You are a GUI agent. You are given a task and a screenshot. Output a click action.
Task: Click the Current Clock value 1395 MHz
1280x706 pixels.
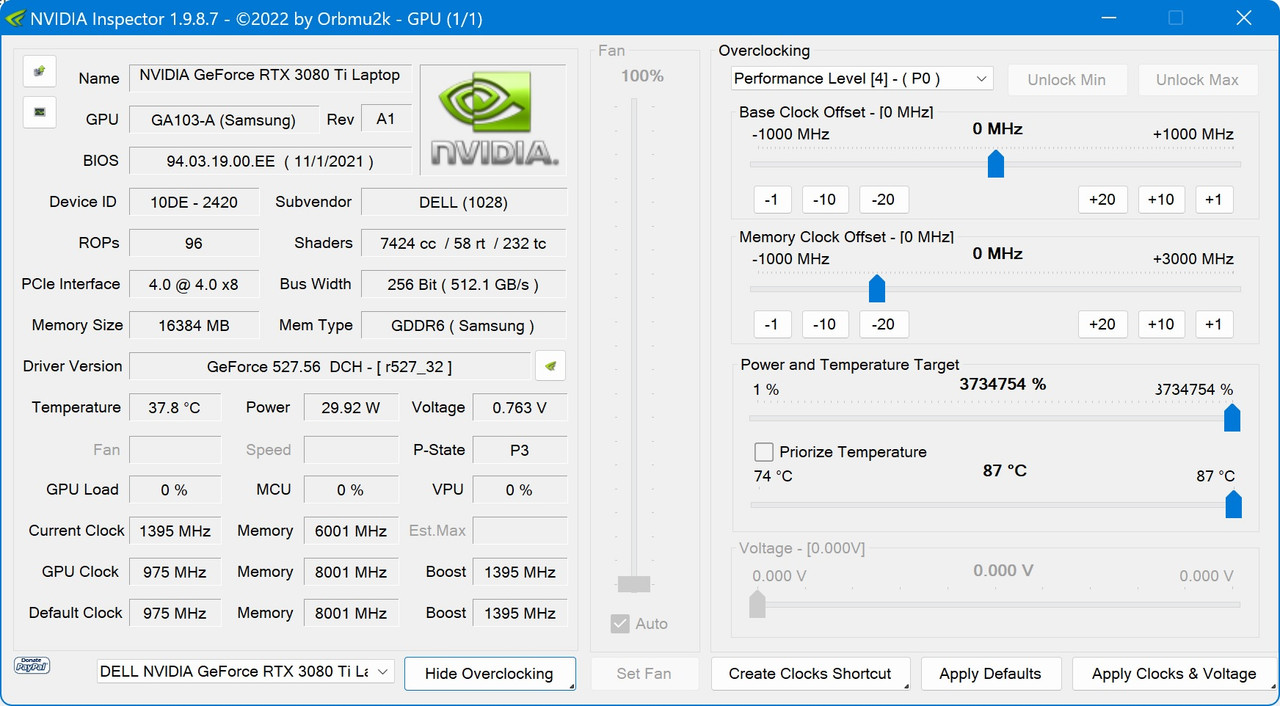[x=175, y=531]
